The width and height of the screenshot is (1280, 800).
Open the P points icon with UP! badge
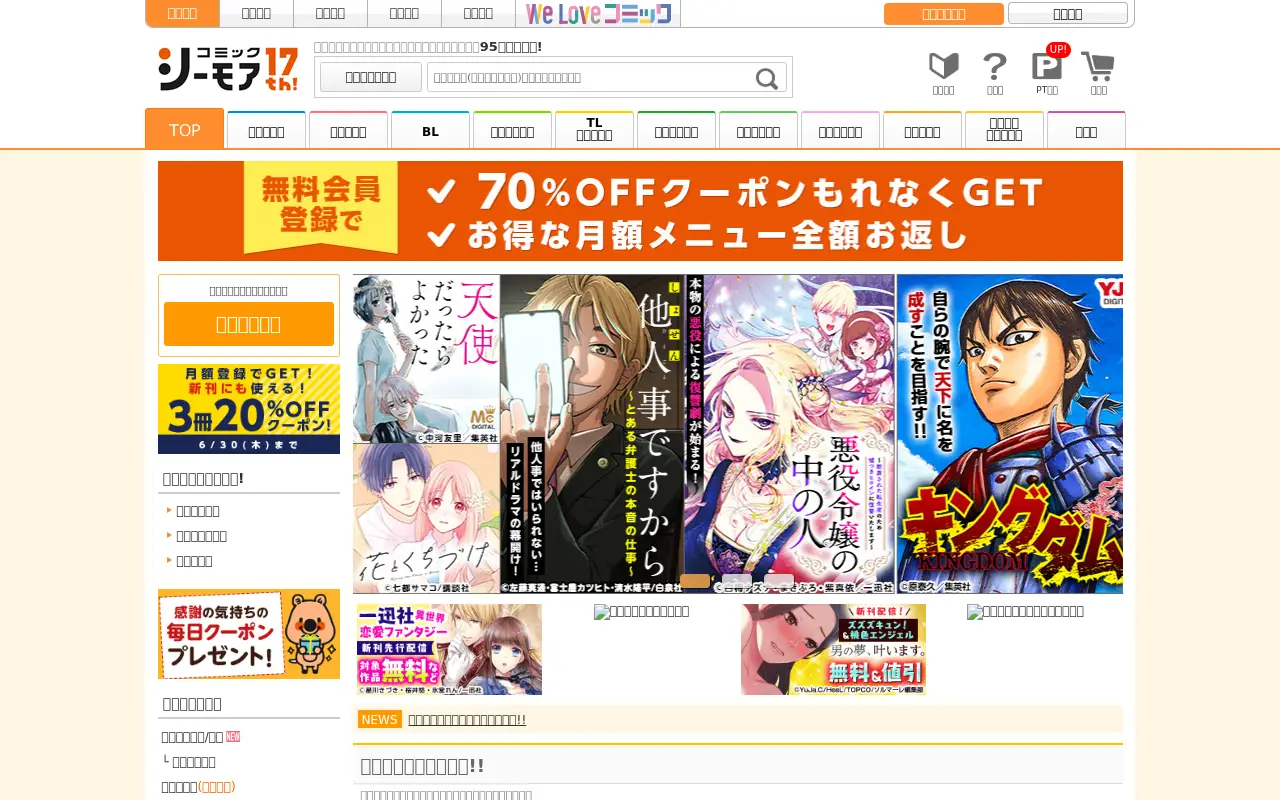click(1047, 66)
